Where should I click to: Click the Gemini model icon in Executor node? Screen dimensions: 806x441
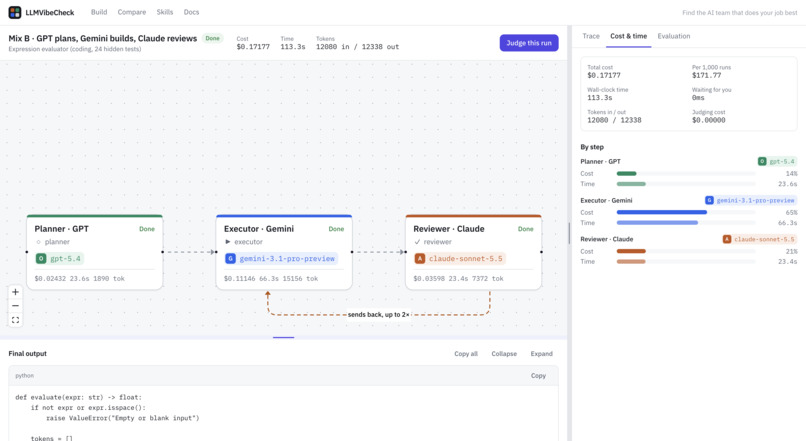(230, 259)
